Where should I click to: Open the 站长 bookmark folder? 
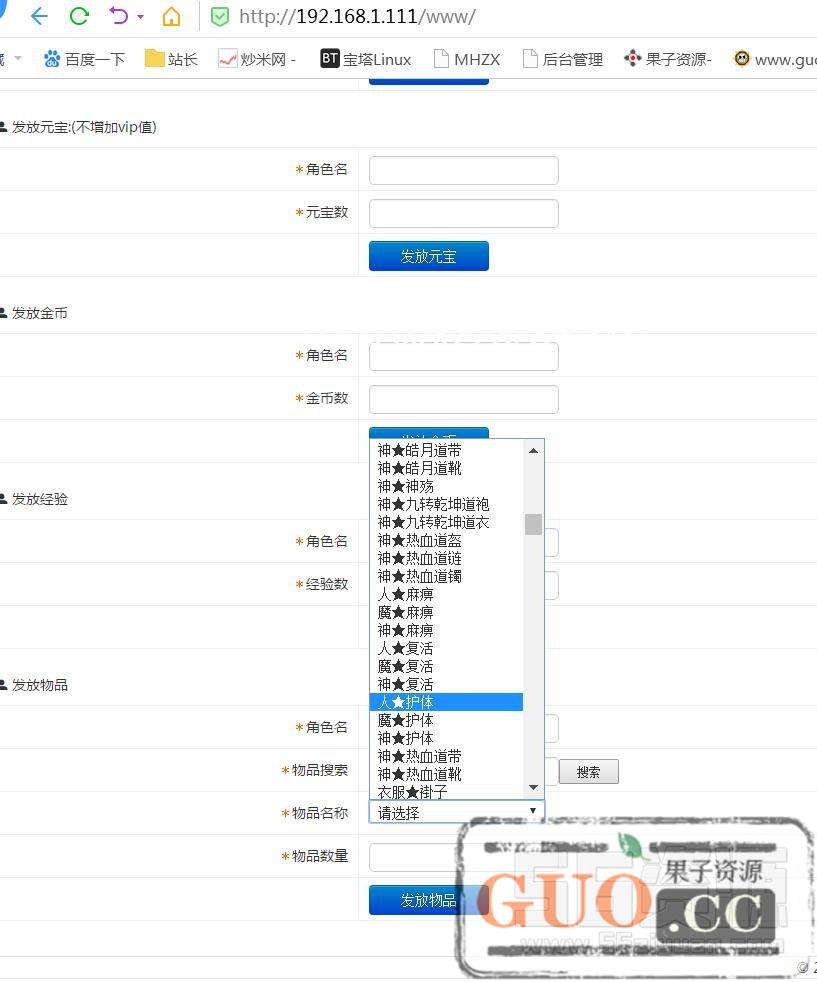(171, 59)
